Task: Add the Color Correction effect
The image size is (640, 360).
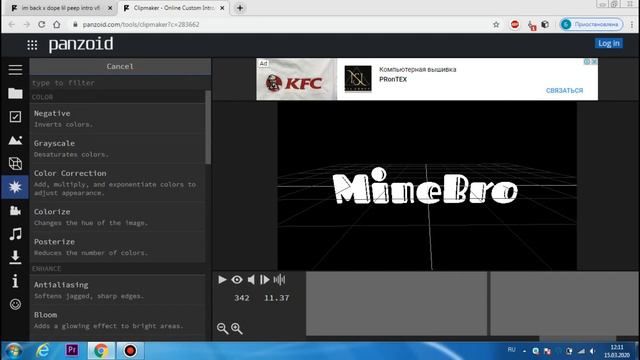Action: pos(118,183)
